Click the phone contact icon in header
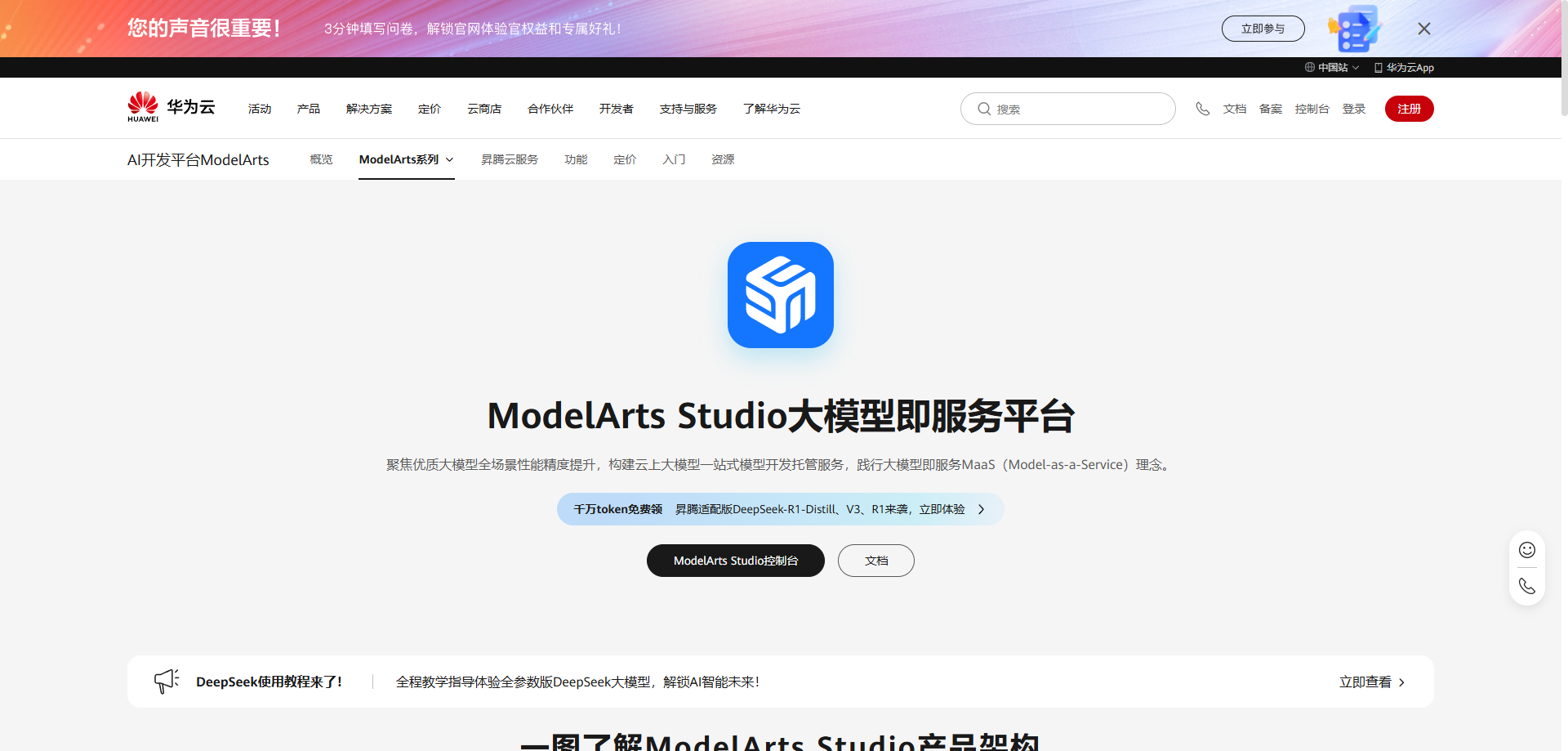 1203,109
